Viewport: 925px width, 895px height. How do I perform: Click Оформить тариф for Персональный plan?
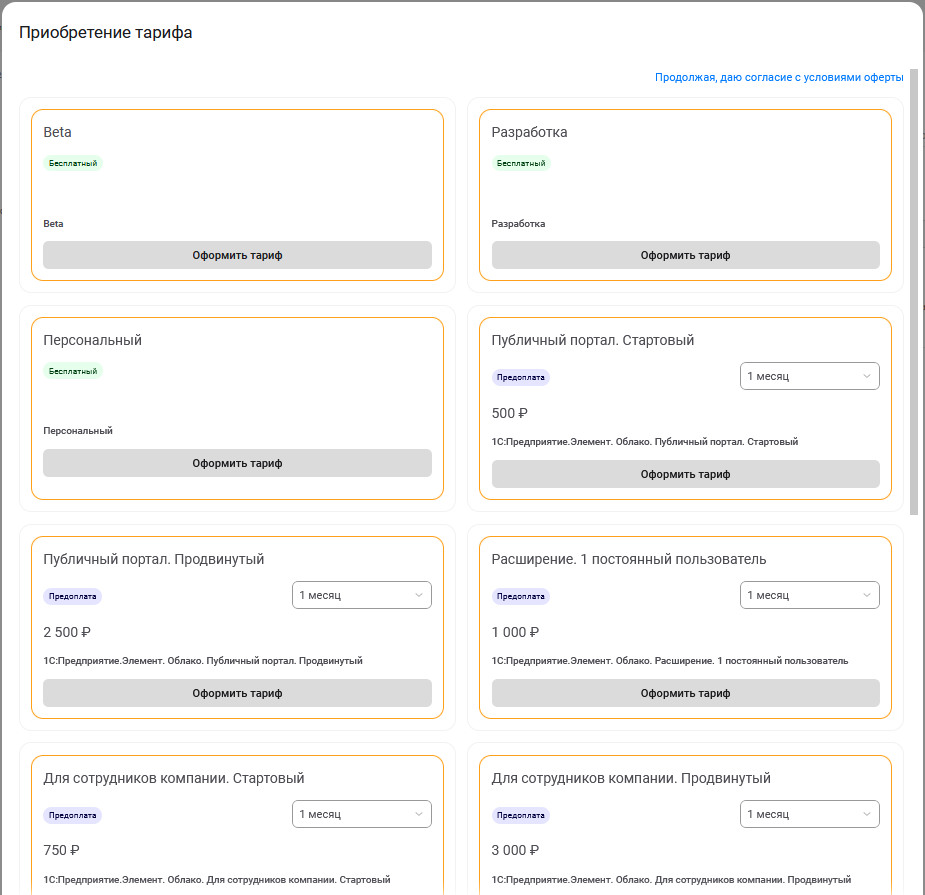[237, 463]
